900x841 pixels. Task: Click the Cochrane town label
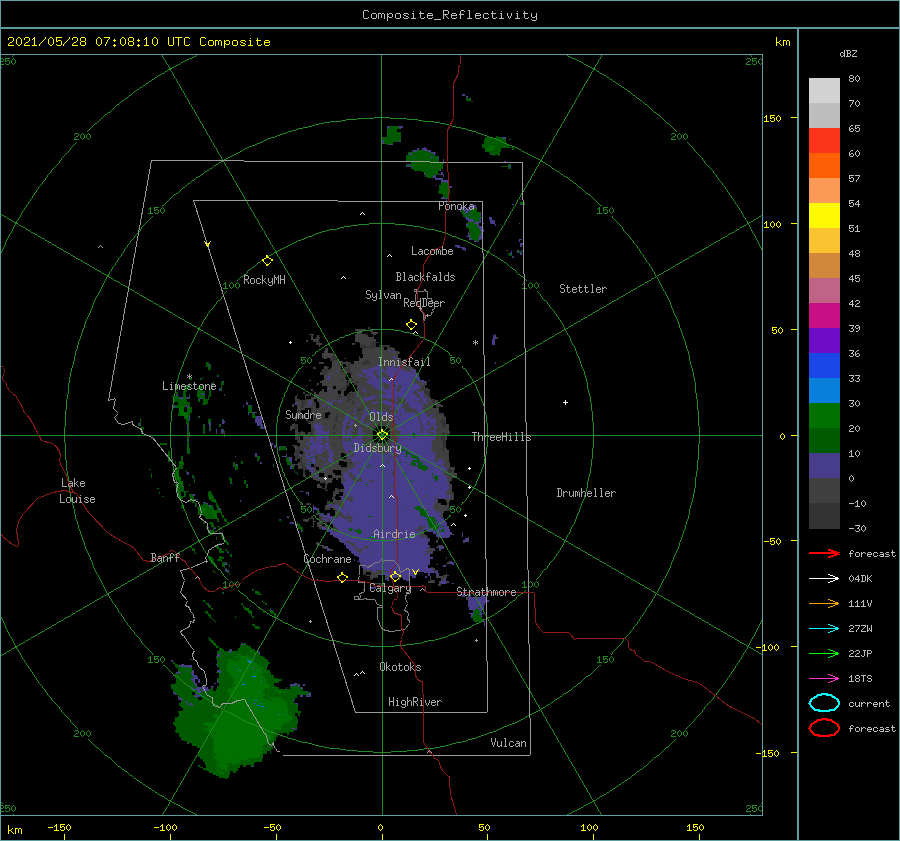click(327, 559)
